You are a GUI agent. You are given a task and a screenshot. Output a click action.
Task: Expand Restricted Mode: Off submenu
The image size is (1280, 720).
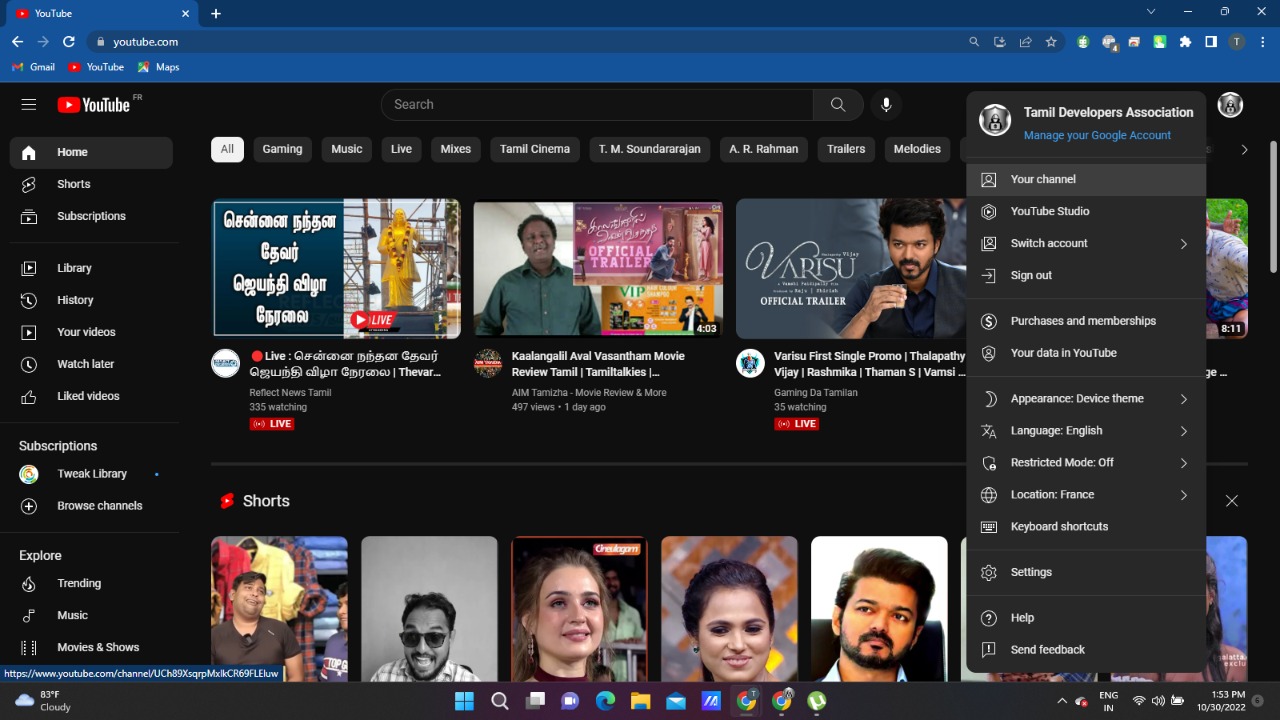point(1086,462)
